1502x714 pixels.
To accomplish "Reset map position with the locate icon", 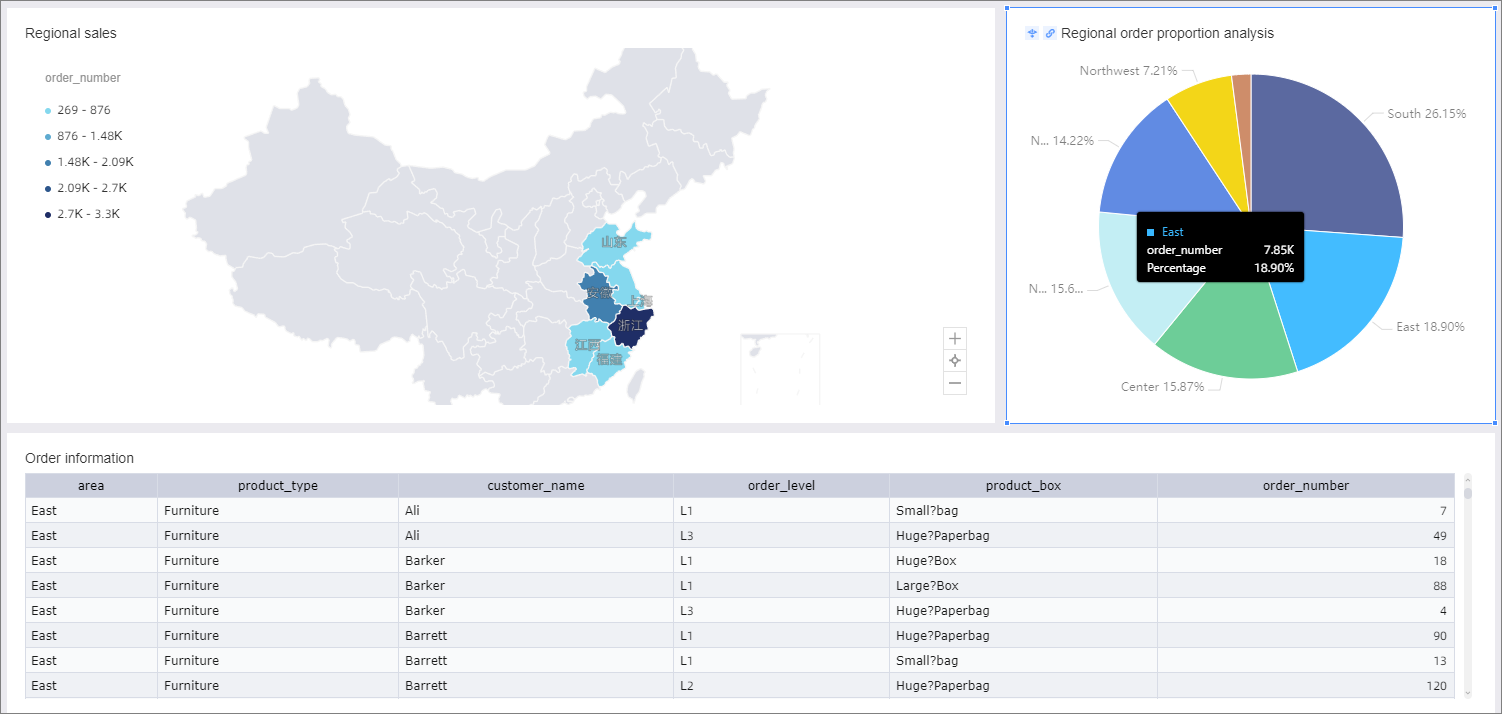I will point(955,361).
